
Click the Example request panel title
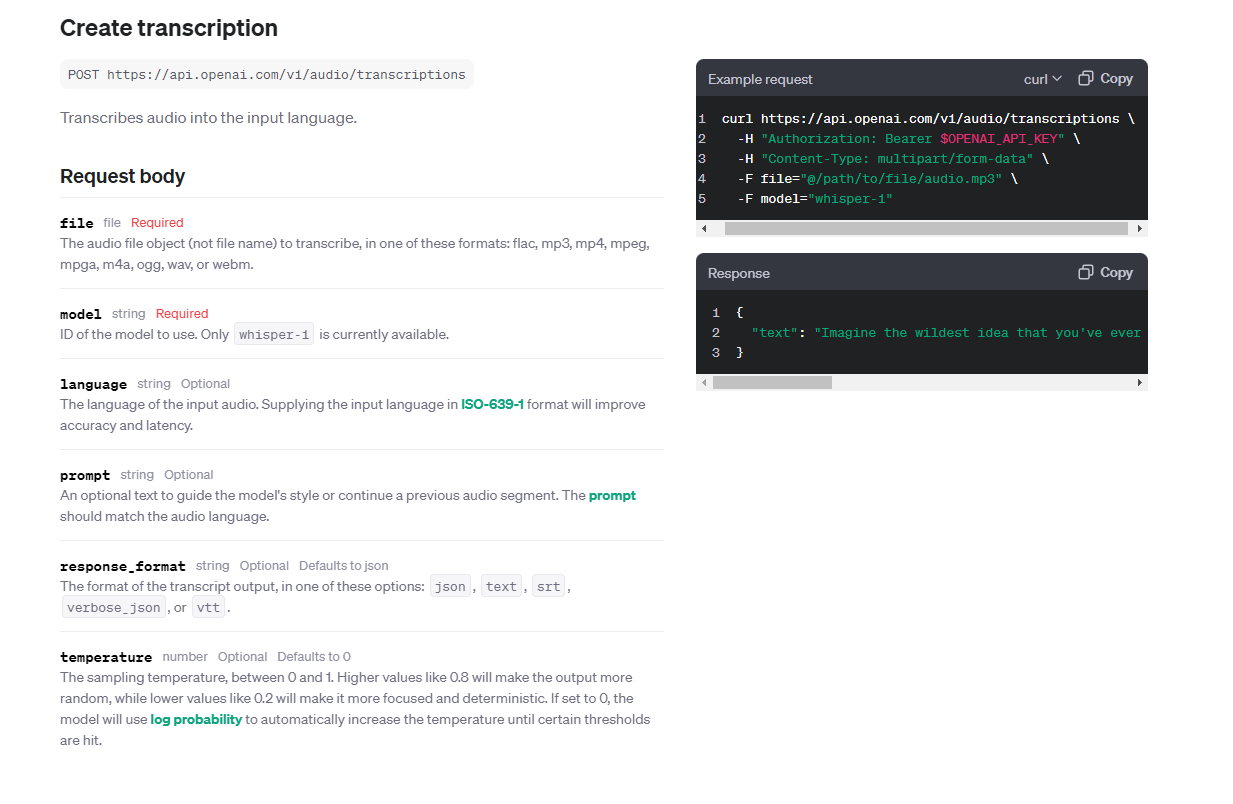(760, 79)
